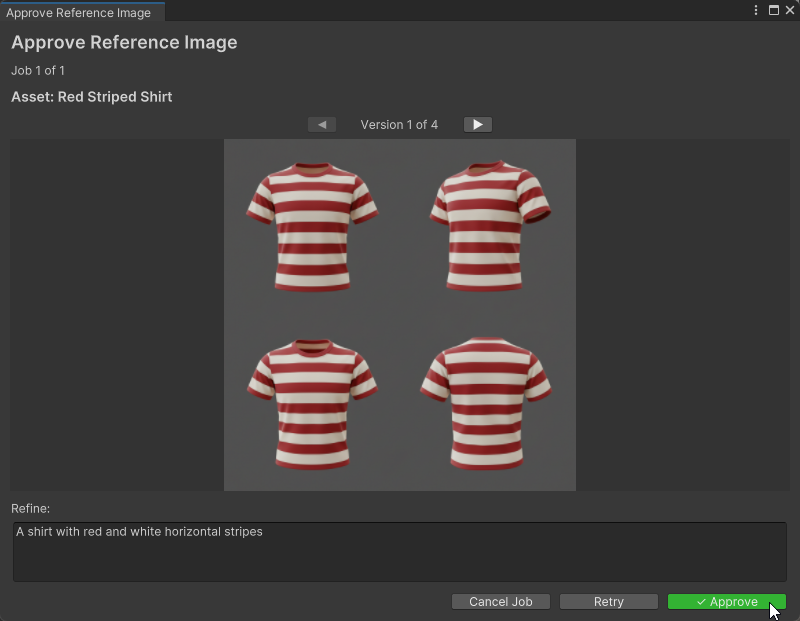Click the large "Approve Reference Image" heading
This screenshot has height=621, width=800.
pyautogui.click(x=124, y=43)
